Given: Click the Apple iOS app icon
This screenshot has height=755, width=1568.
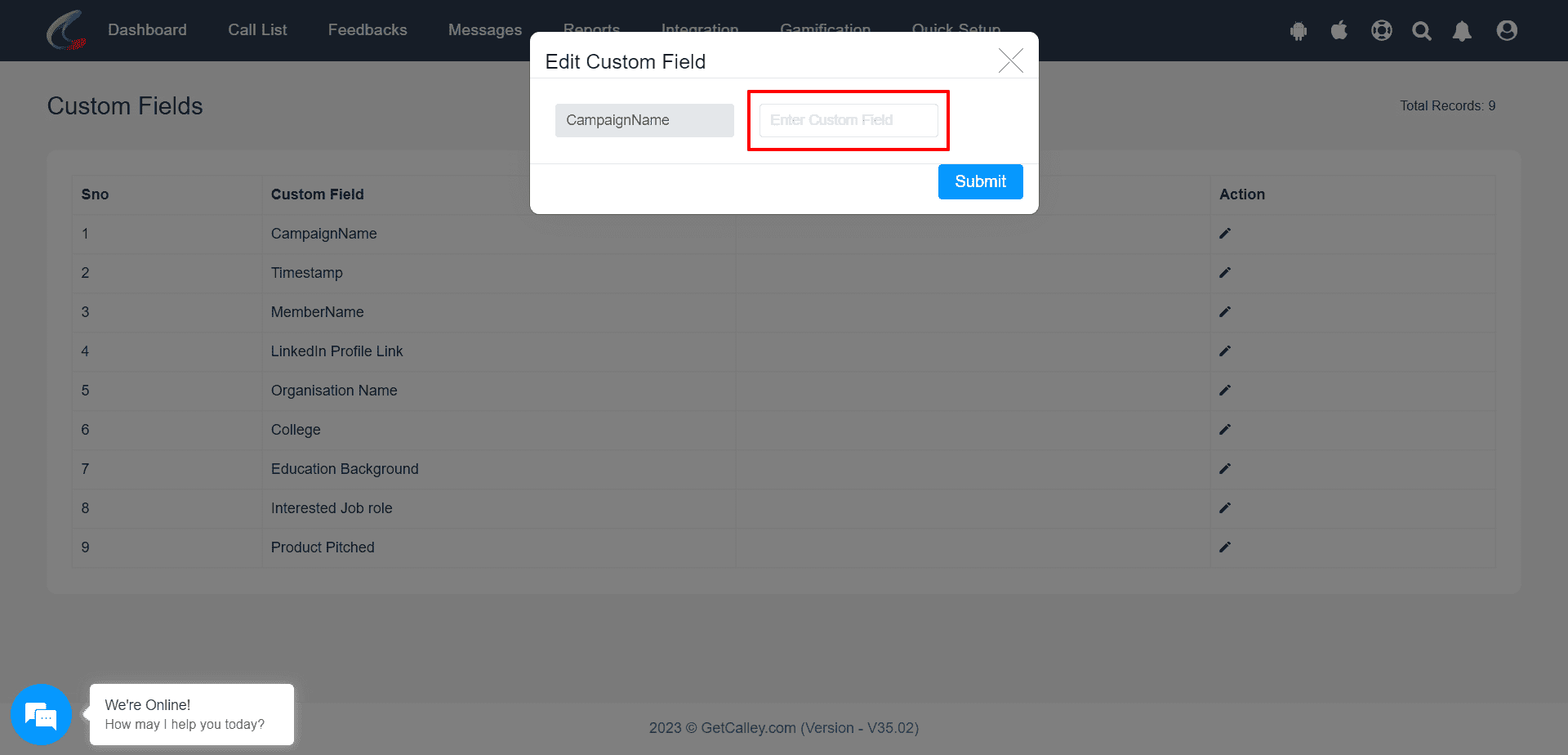Looking at the screenshot, I should [1339, 30].
